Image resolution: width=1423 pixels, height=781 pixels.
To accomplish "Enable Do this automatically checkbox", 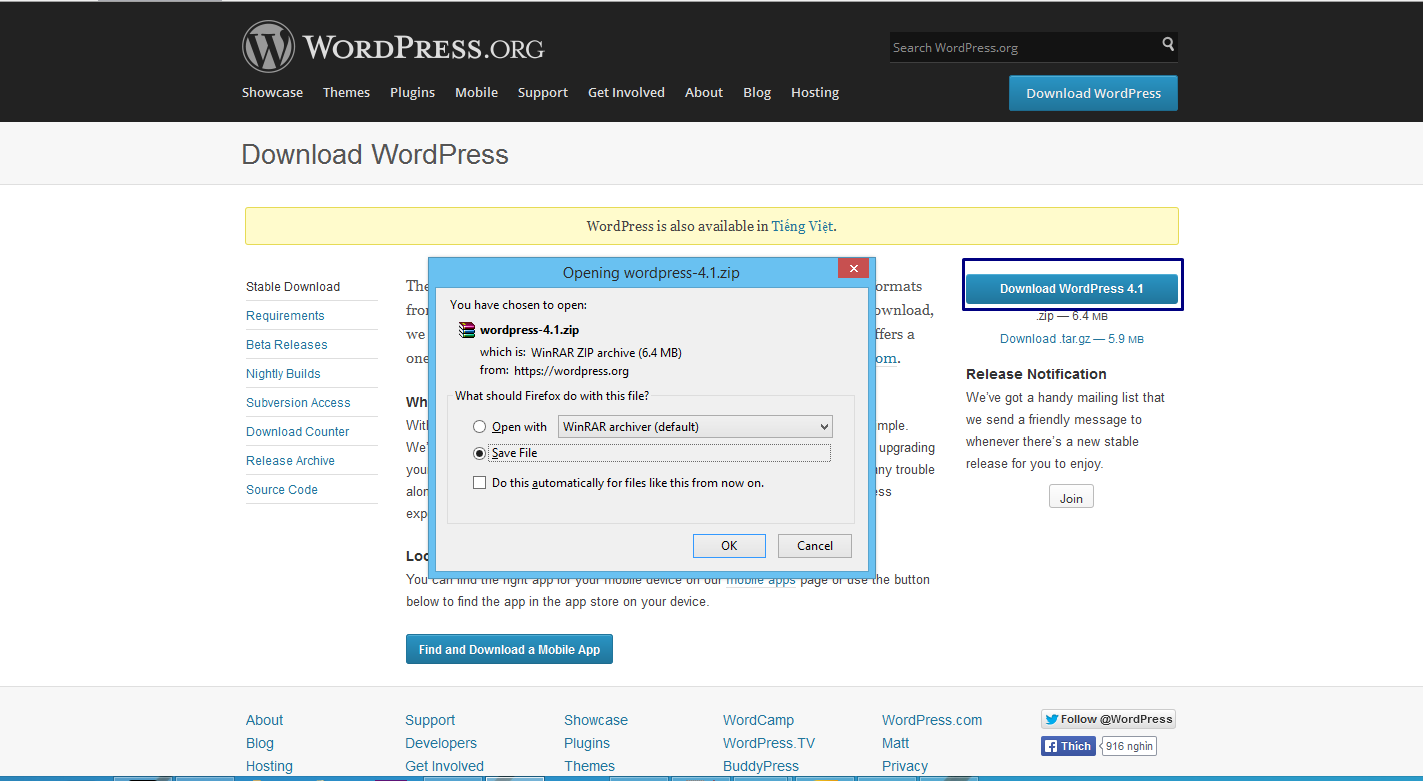I will pos(480,483).
